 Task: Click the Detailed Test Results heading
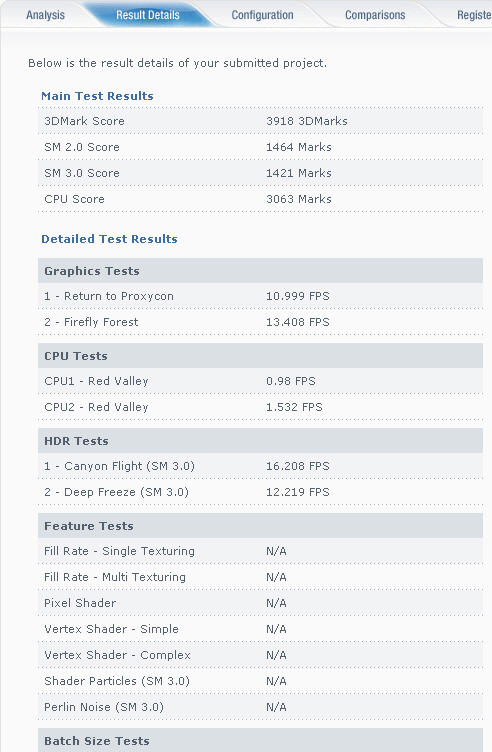click(x=109, y=239)
